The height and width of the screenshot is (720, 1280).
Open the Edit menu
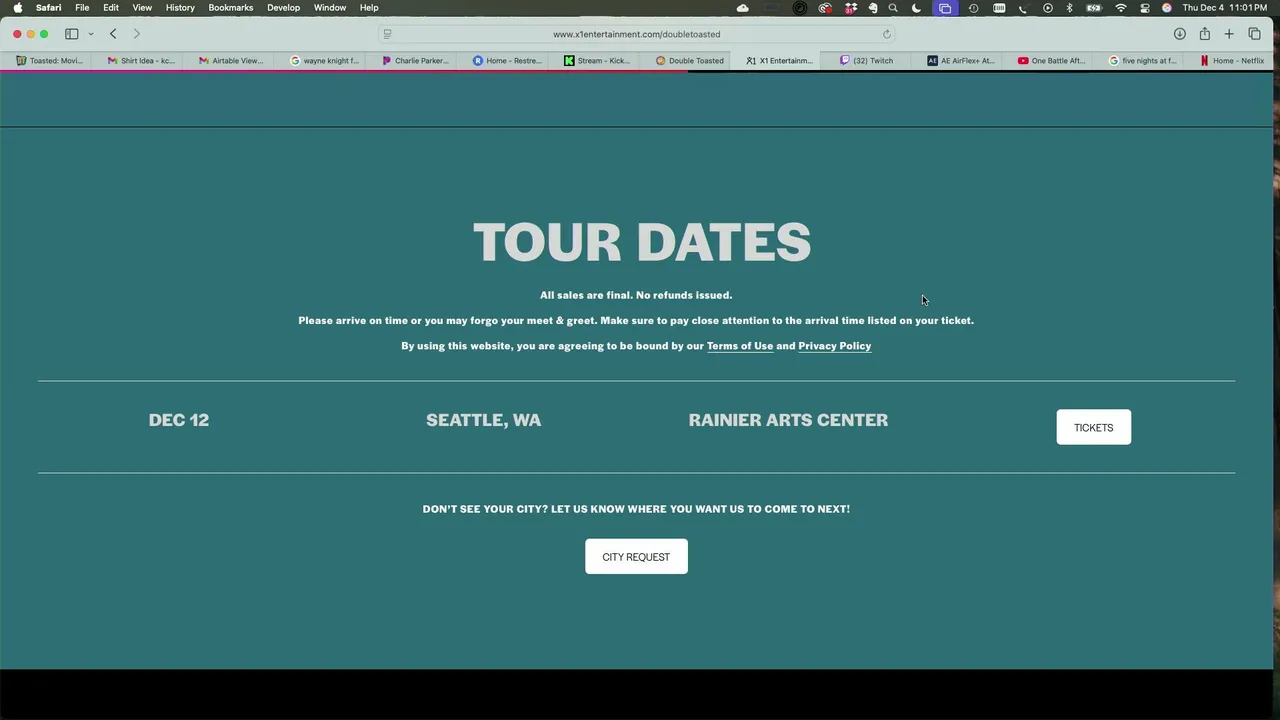(111, 8)
